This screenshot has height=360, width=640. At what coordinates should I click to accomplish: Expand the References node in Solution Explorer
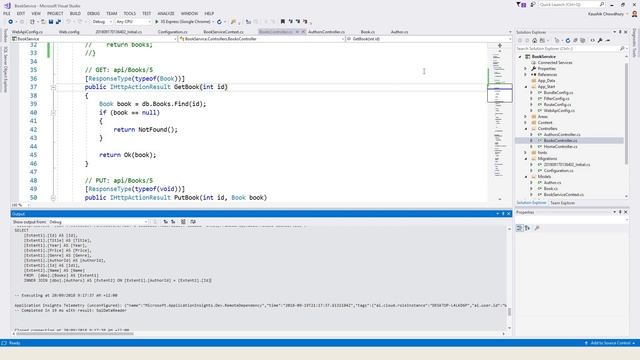pos(526,75)
